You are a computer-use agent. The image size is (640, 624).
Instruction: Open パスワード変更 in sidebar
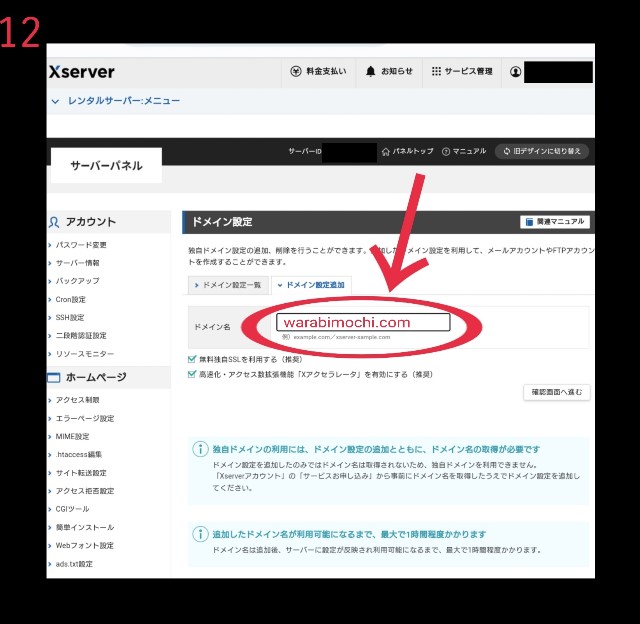[x=81, y=245]
